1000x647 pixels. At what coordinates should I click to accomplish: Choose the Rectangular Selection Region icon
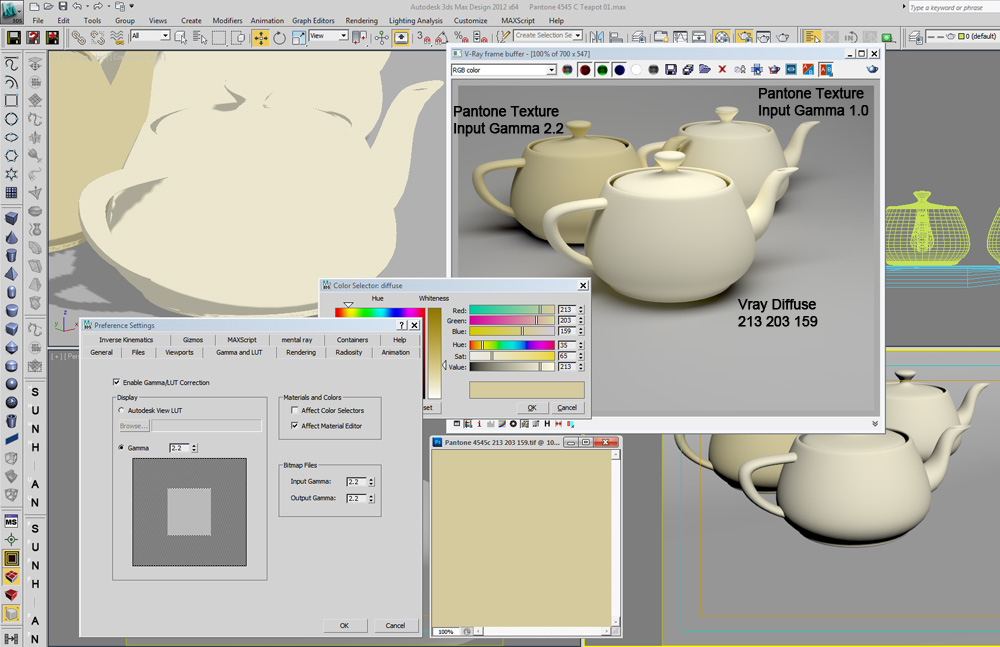pyautogui.click(x=219, y=38)
